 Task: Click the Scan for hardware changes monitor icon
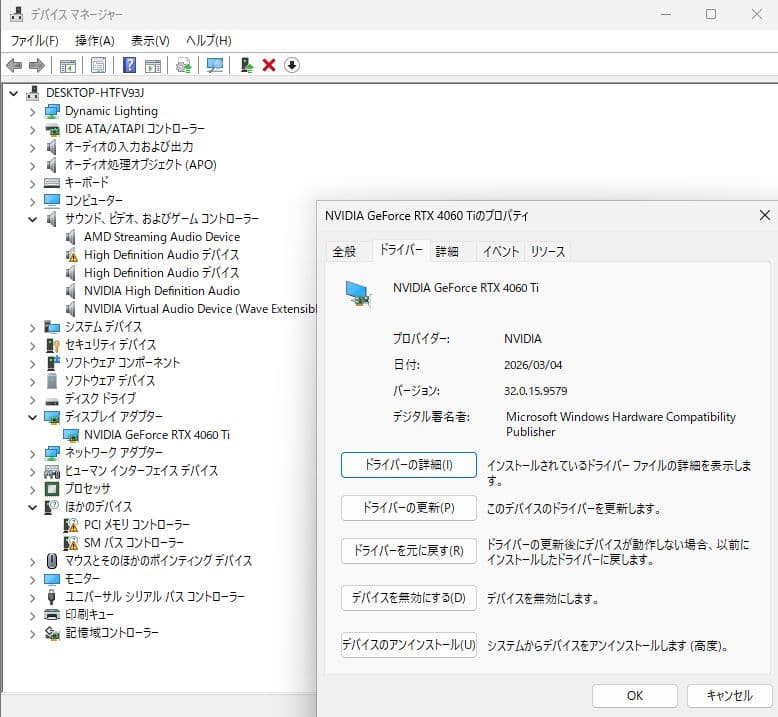tap(215, 65)
